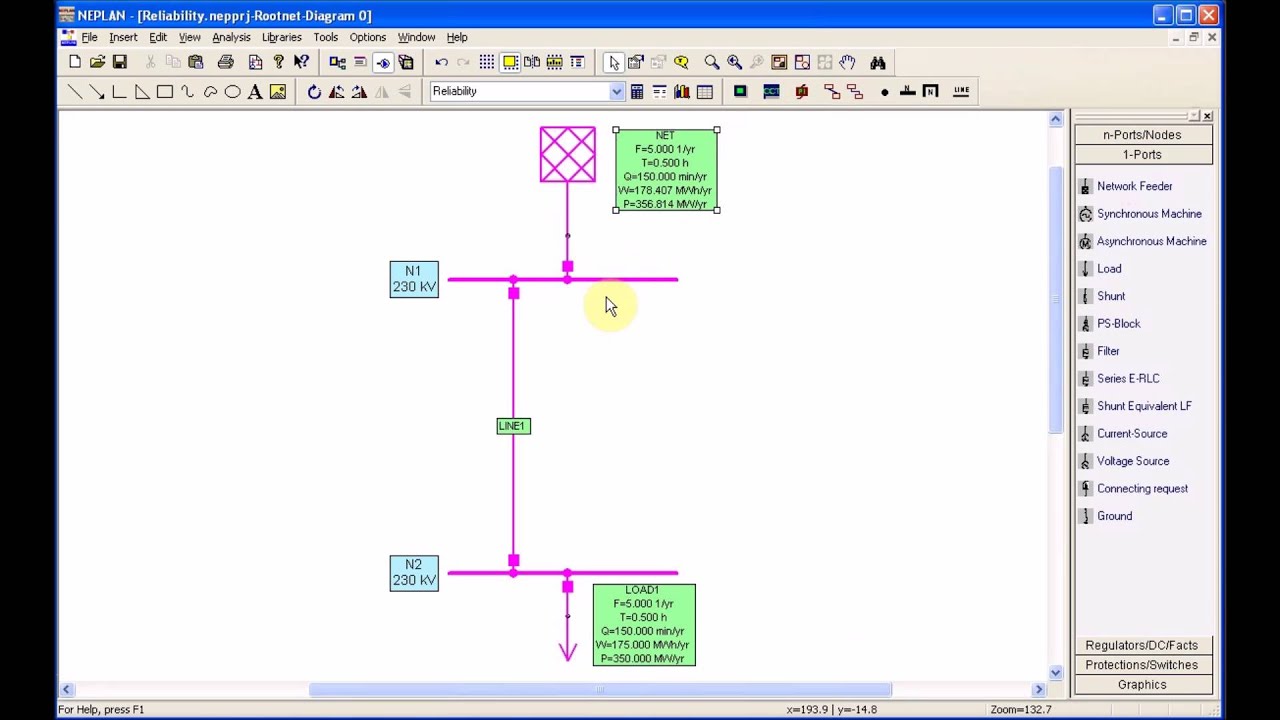Click the Print icon
1280x720 pixels.
[x=226, y=62]
